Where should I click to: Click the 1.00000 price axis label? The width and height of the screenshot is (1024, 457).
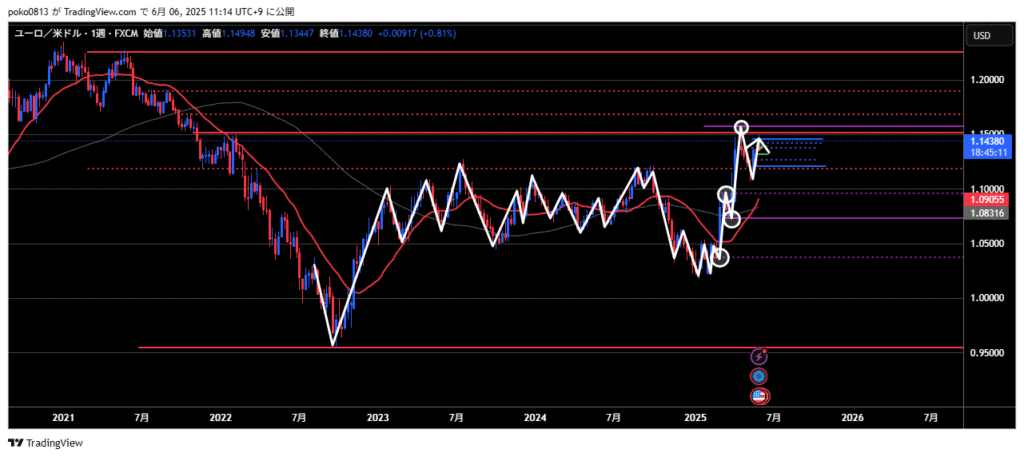(x=988, y=298)
